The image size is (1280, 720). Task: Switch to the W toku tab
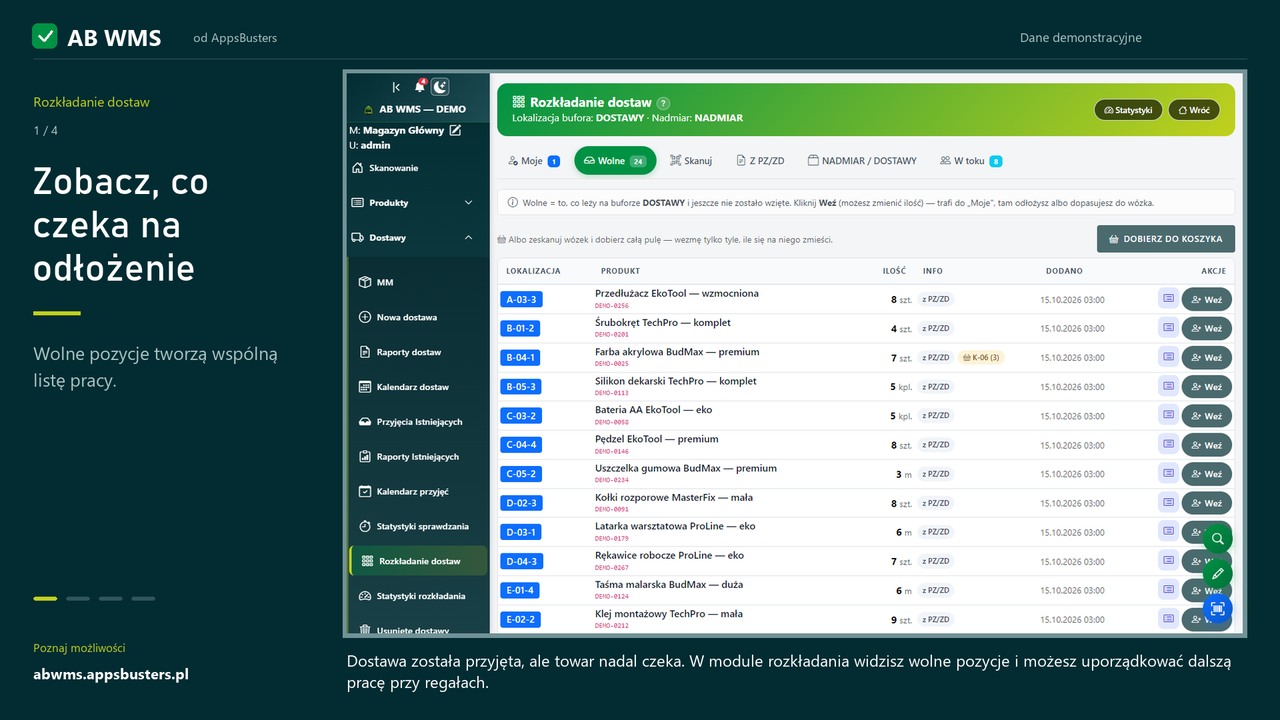coord(970,161)
